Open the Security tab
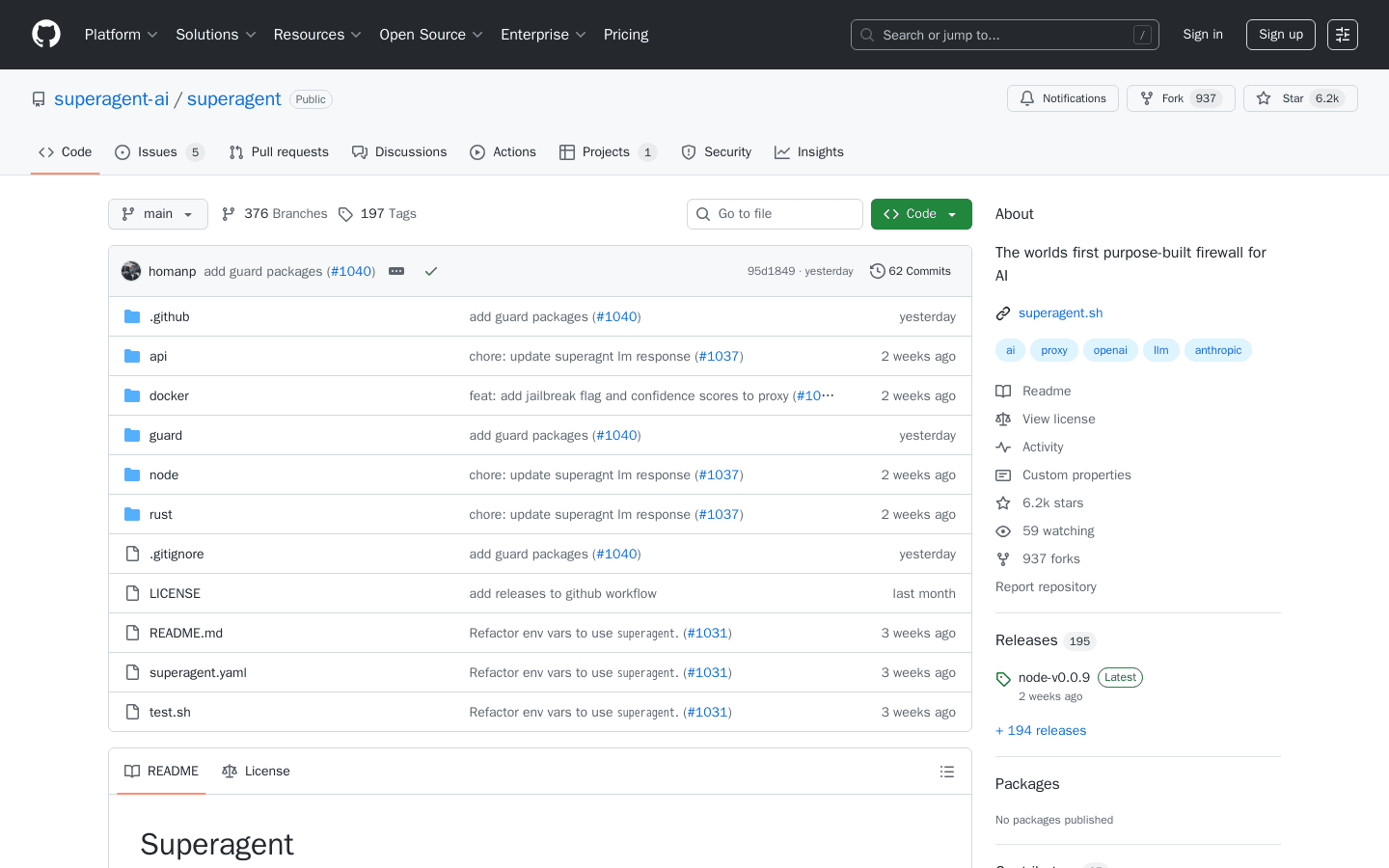 pyautogui.click(x=716, y=152)
